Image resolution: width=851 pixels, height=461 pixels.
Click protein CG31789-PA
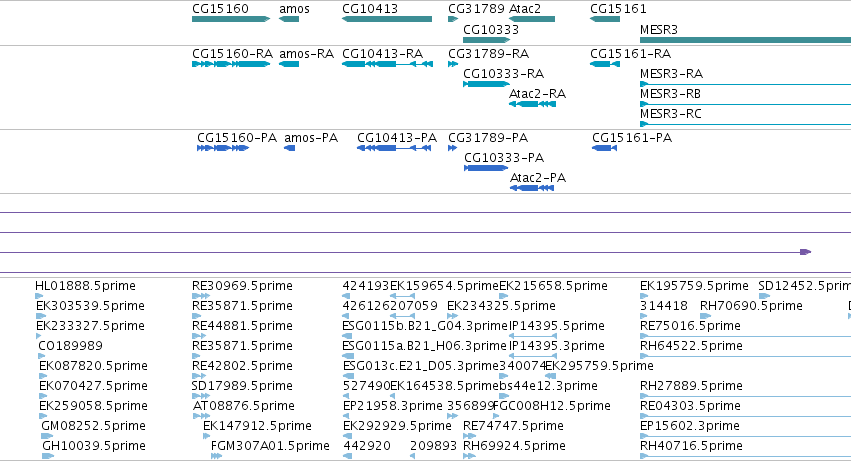488,138
